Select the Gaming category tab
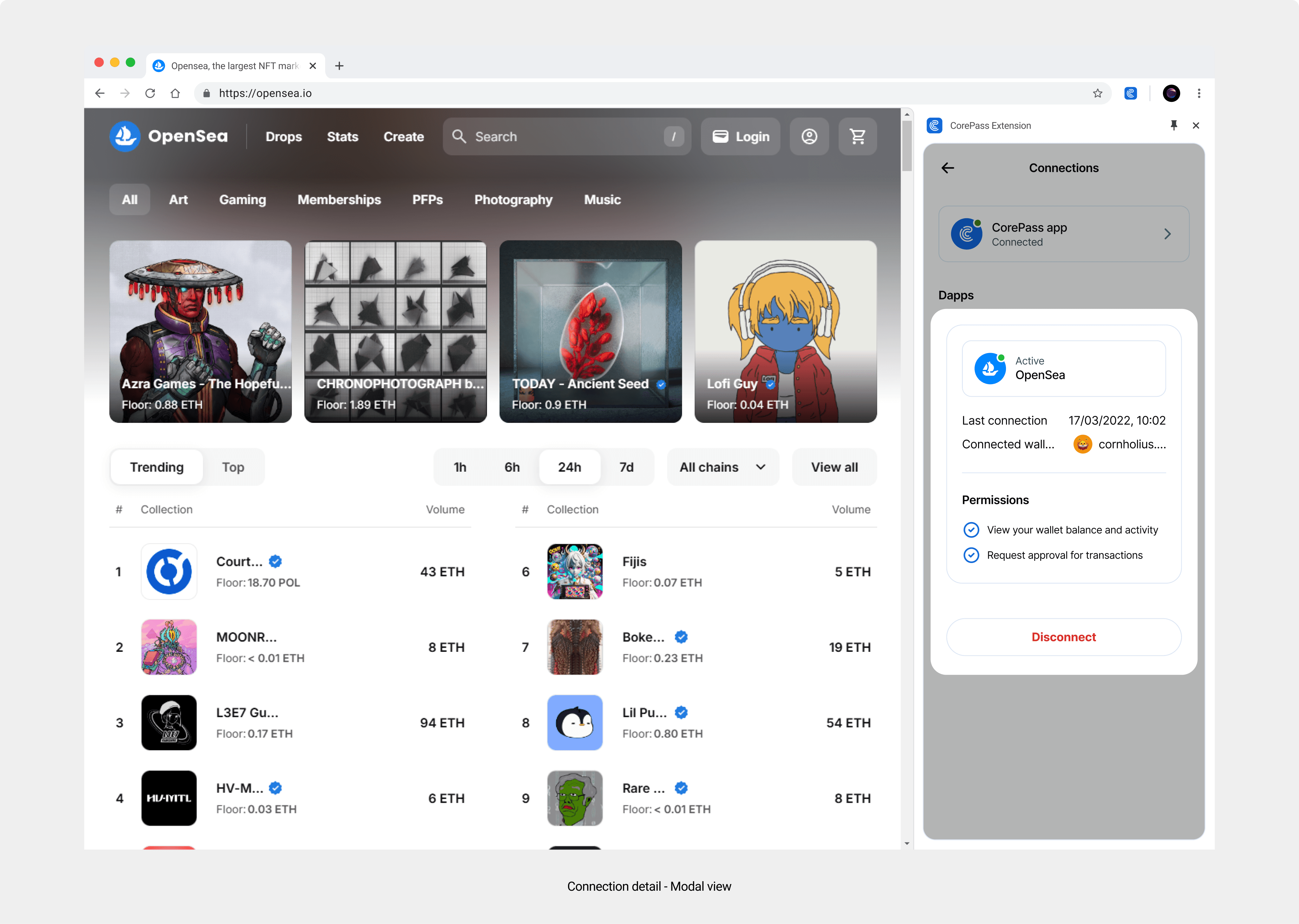The image size is (1299, 924). (x=242, y=200)
